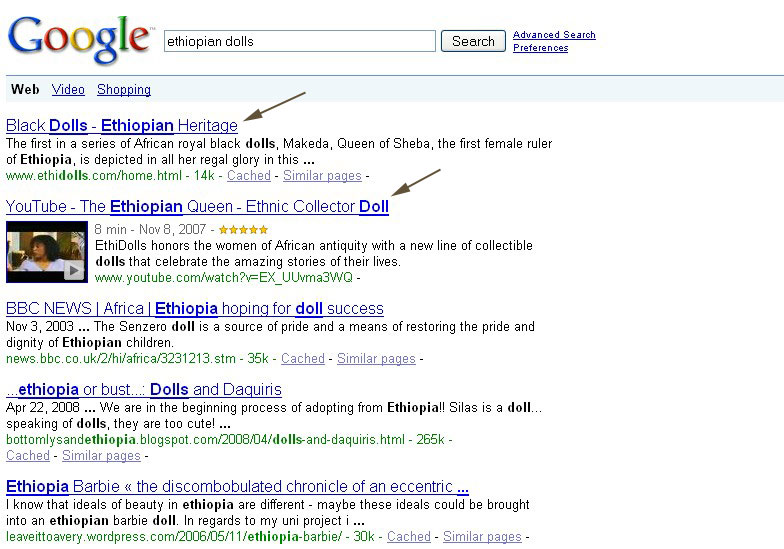784x549 pixels.
Task: Click news.bbc.co.uk URL text
Action: coord(120,358)
